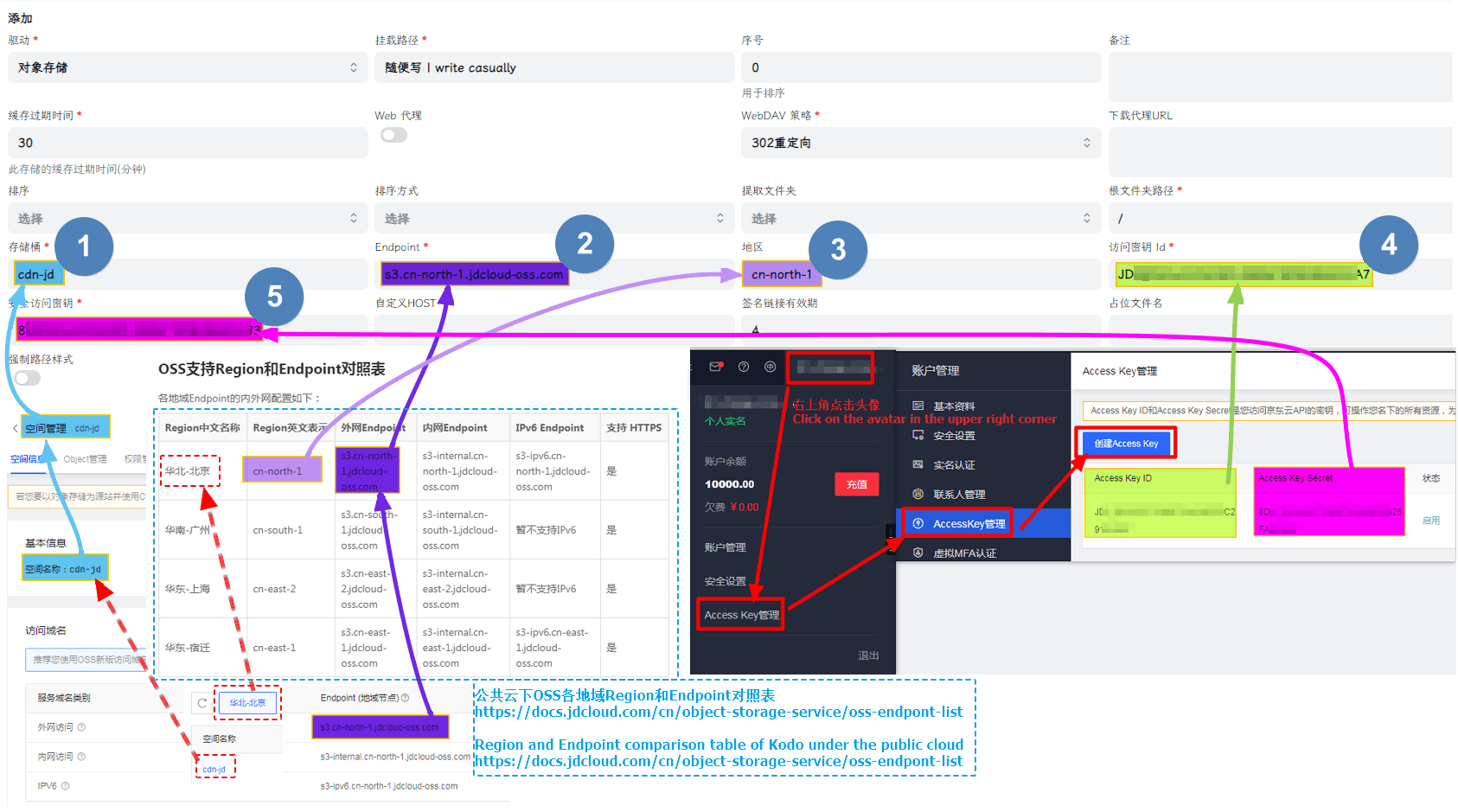Screen dimensions: 1458x812
Task: Click the 访问密钥 Id input field
Action: [1281, 274]
